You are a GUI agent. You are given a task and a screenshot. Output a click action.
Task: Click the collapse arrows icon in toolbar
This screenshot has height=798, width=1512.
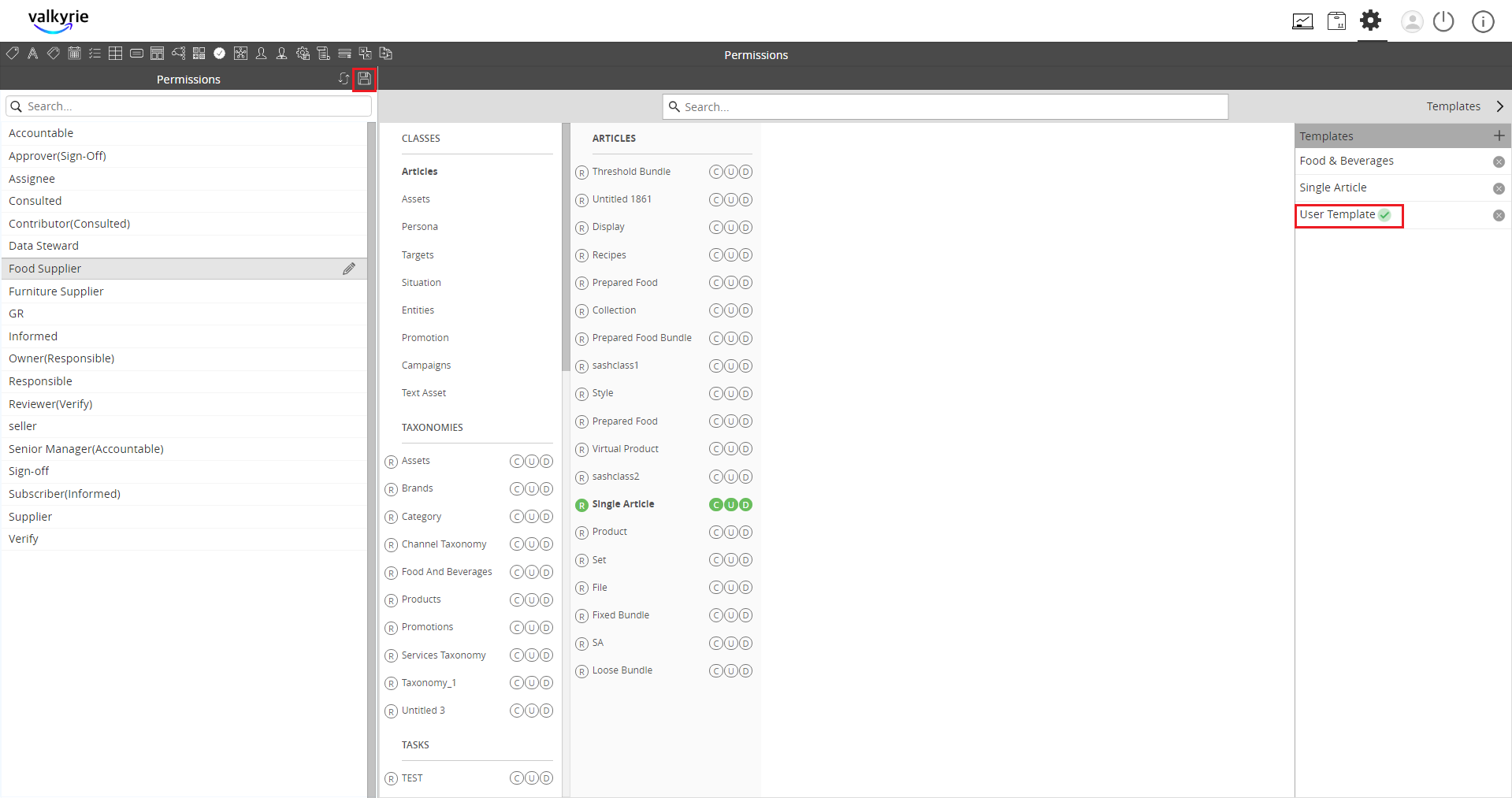click(365, 54)
